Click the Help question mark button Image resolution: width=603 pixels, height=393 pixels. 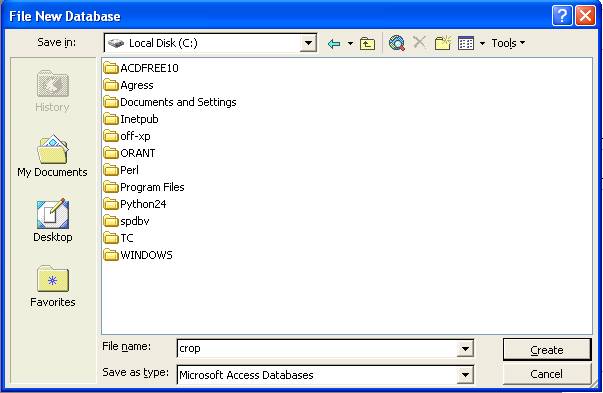click(562, 16)
